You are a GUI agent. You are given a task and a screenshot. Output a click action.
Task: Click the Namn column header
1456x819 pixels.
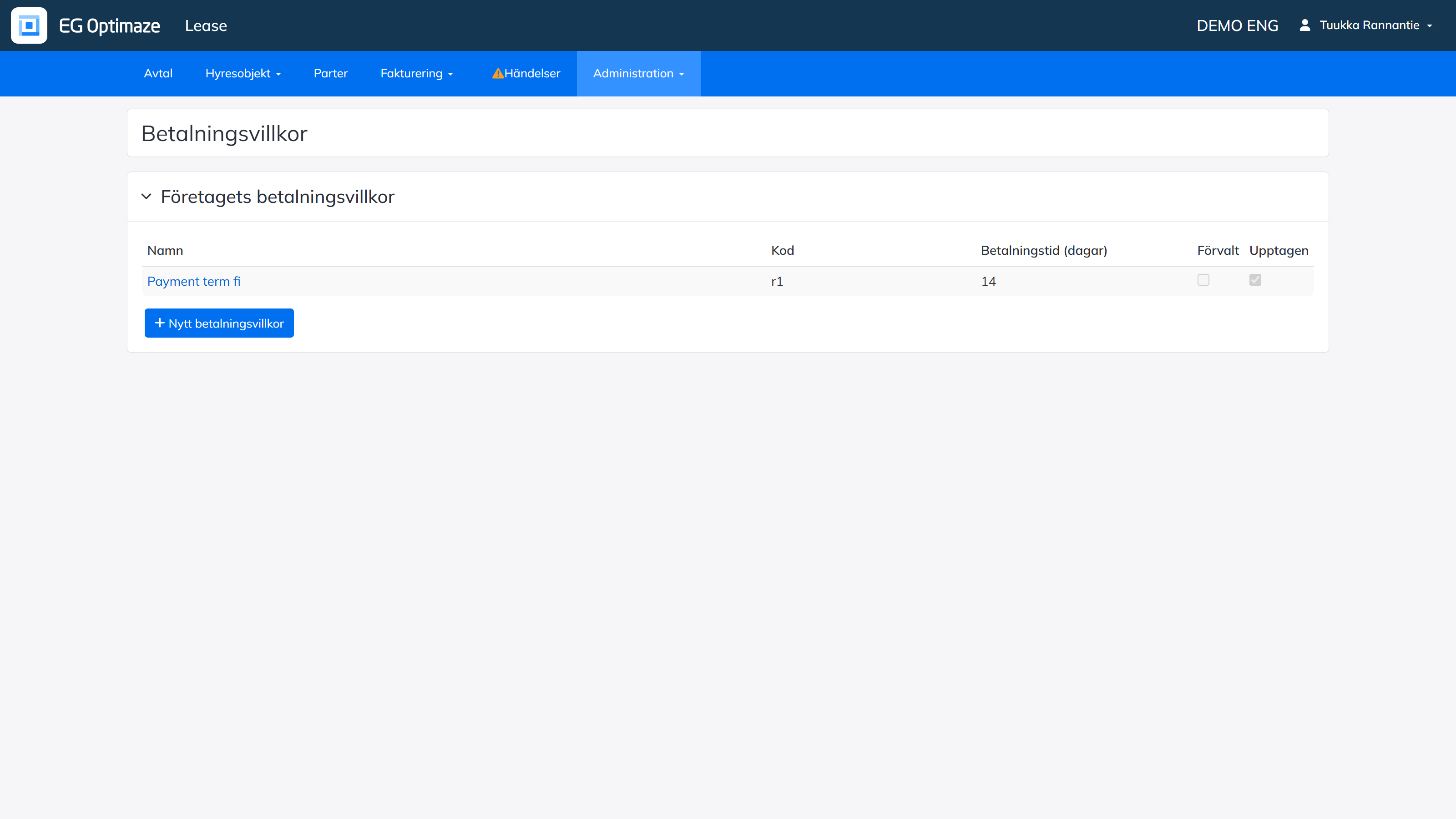click(165, 250)
